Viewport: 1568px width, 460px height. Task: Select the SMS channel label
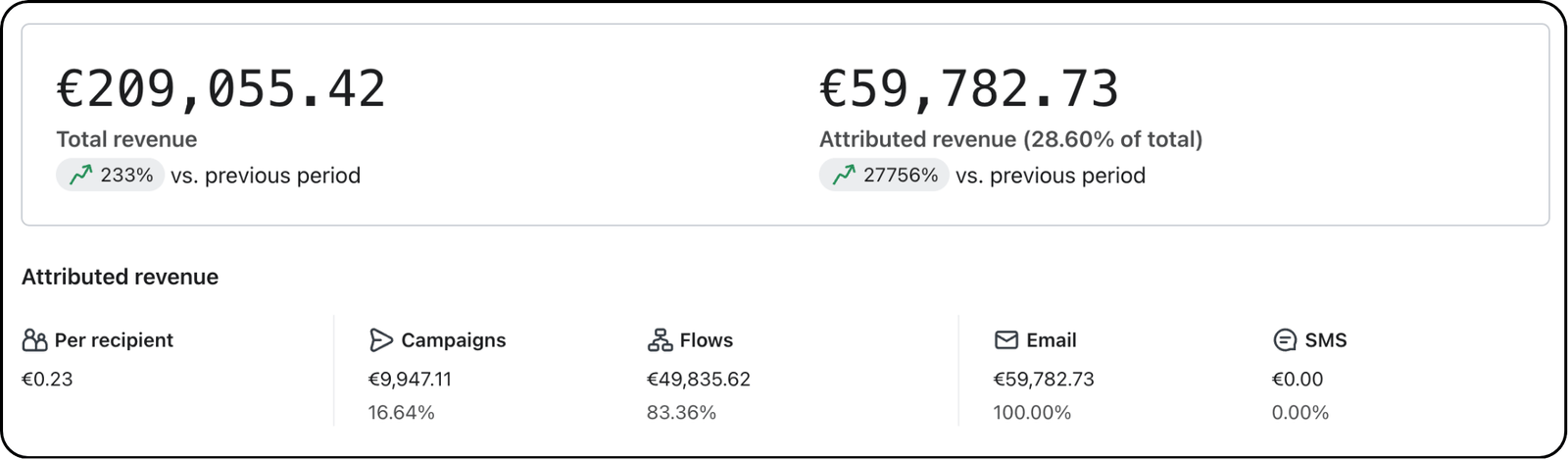[1326, 340]
